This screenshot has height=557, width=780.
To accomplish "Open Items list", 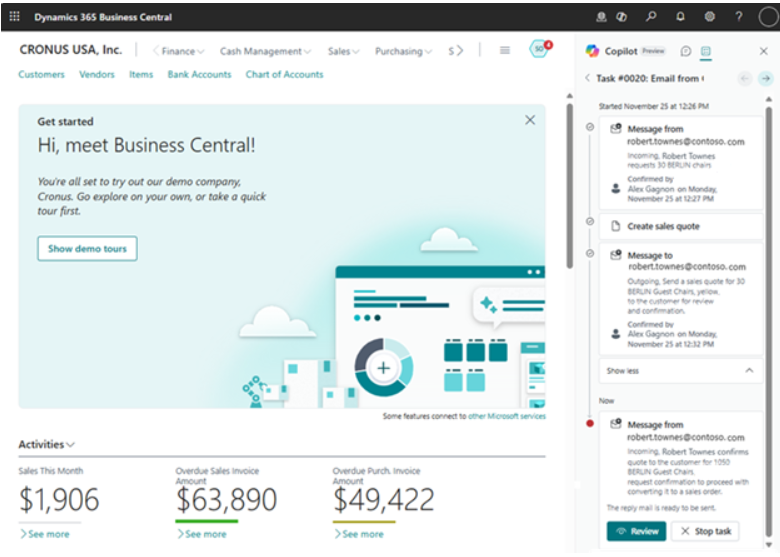I will tap(141, 74).
